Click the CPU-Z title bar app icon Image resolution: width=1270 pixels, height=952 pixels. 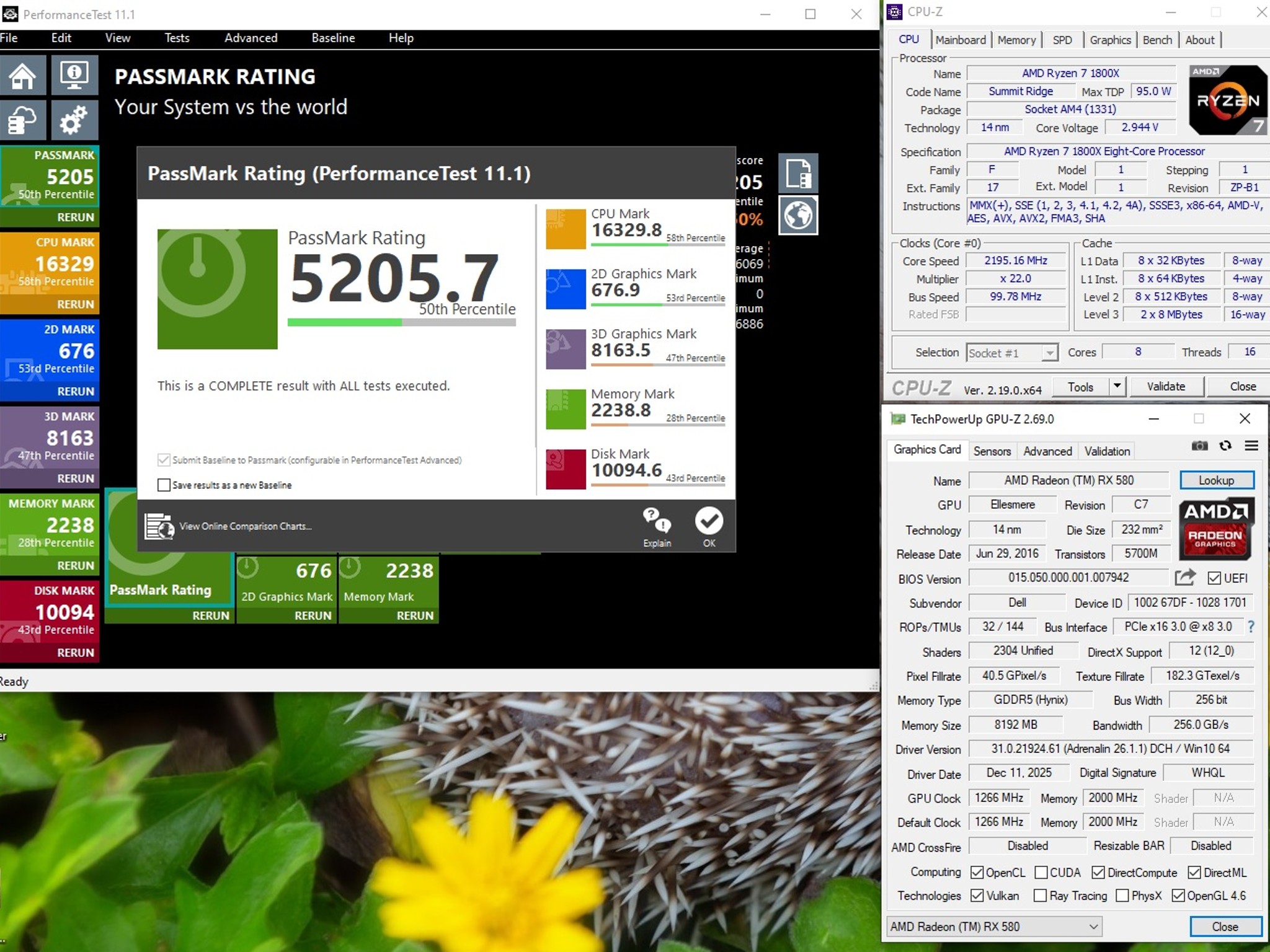tap(894, 12)
